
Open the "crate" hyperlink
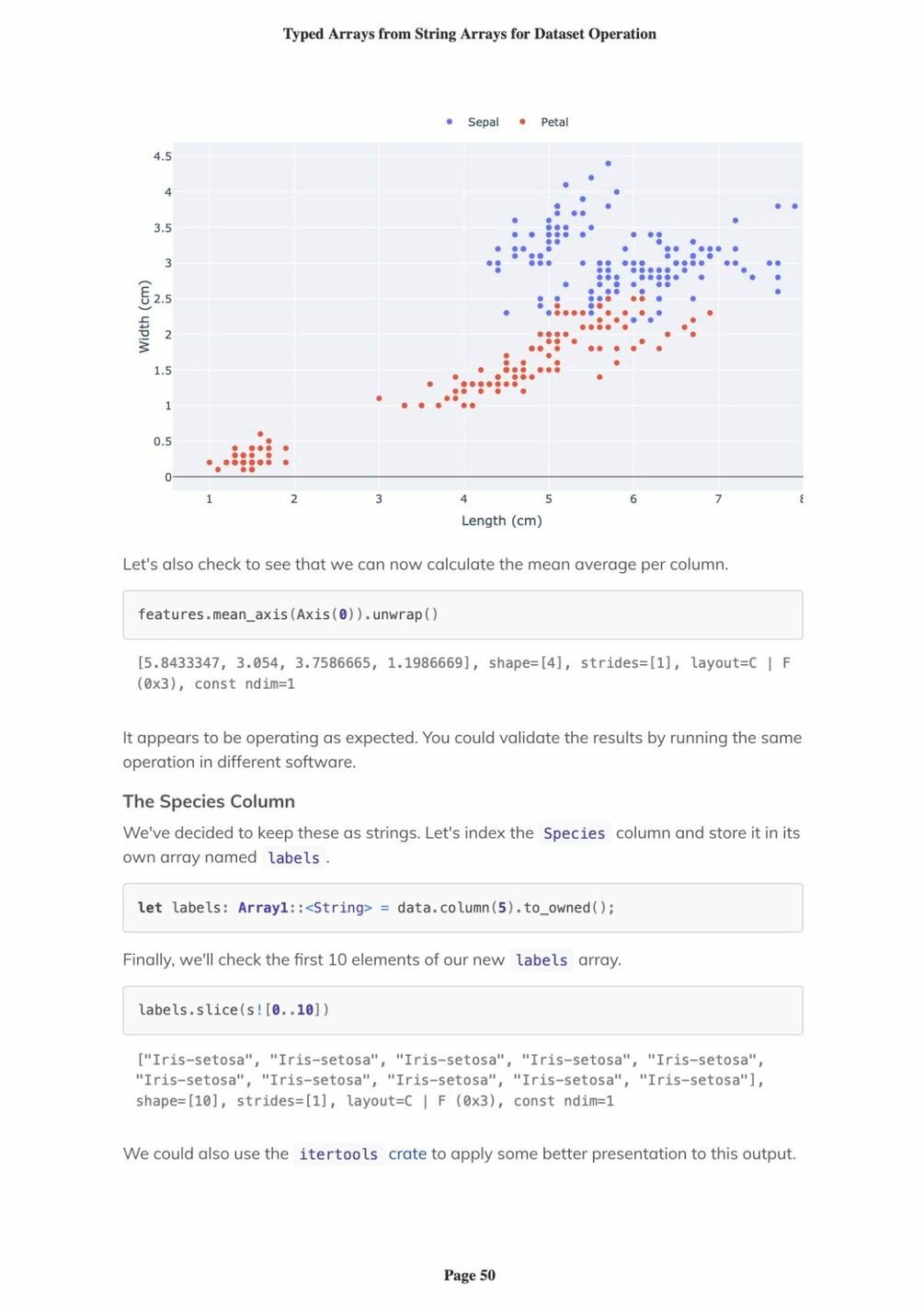pos(407,1153)
